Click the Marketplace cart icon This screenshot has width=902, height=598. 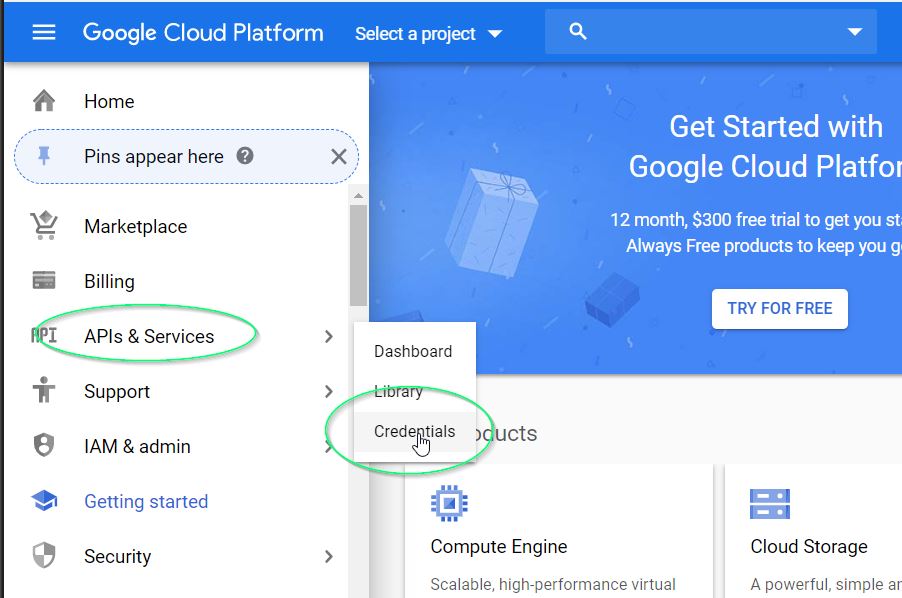[44, 225]
